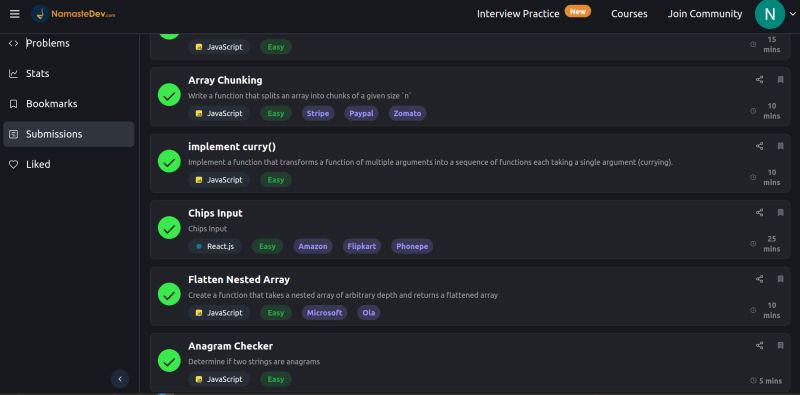Bookmark the Array Chunking problem
The width and height of the screenshot is (800, 395).
780,80
